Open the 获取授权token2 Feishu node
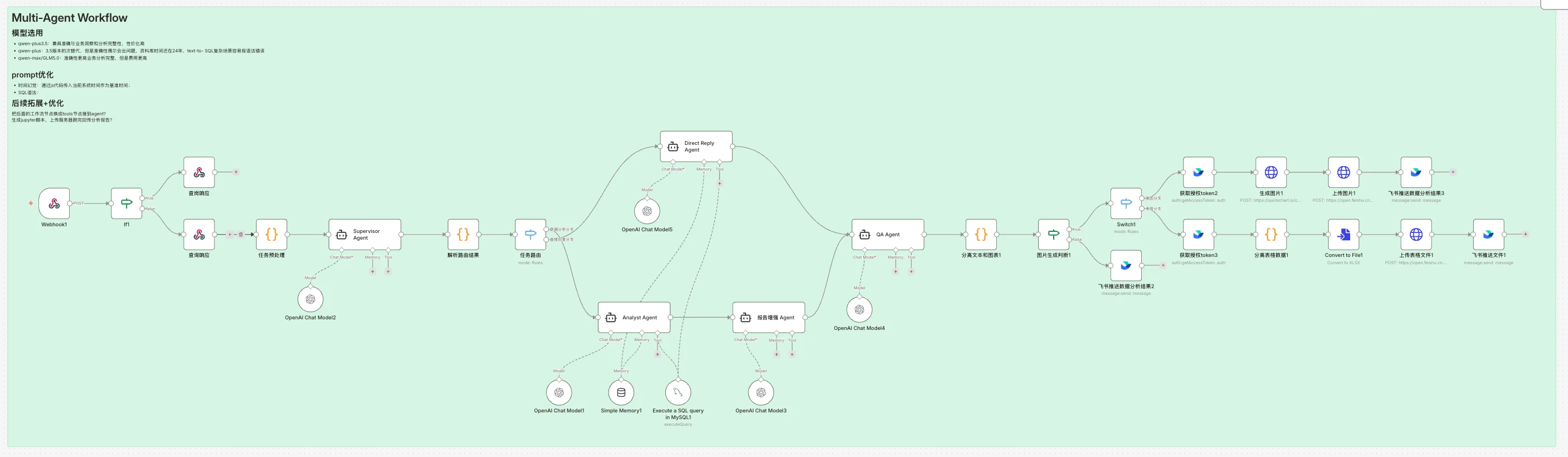Screen dimensions: 1568x457 pos(1199,172)
